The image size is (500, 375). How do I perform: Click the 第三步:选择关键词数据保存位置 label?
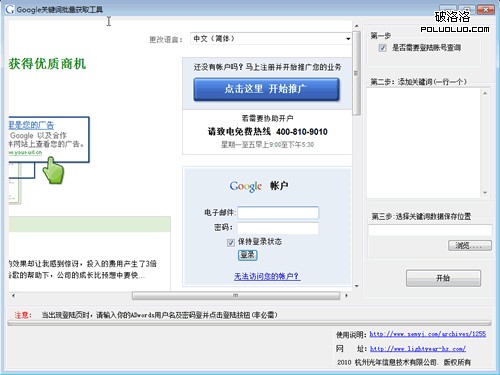click(x=421, y=217)
